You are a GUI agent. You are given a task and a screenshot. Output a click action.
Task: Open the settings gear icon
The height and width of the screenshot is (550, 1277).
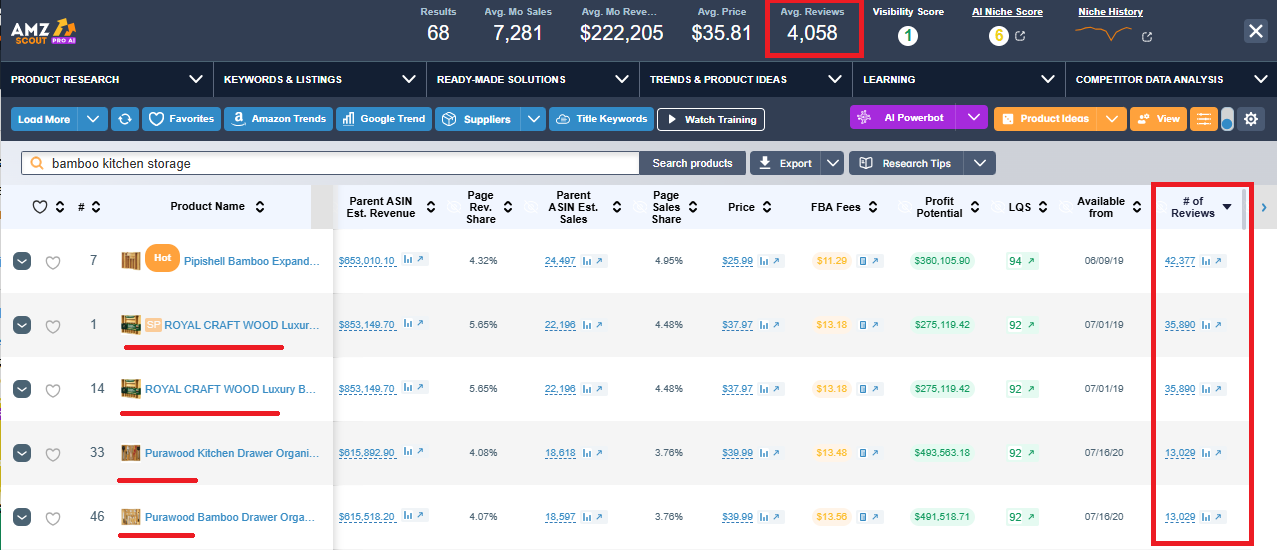pos(1250,119)
